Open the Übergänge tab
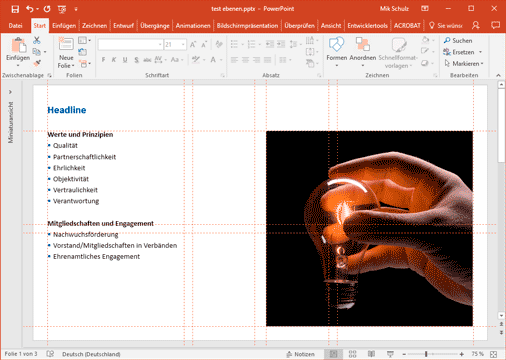Image resolution: width=506 pixels, height=360 pixels. [x=155, y=26]
